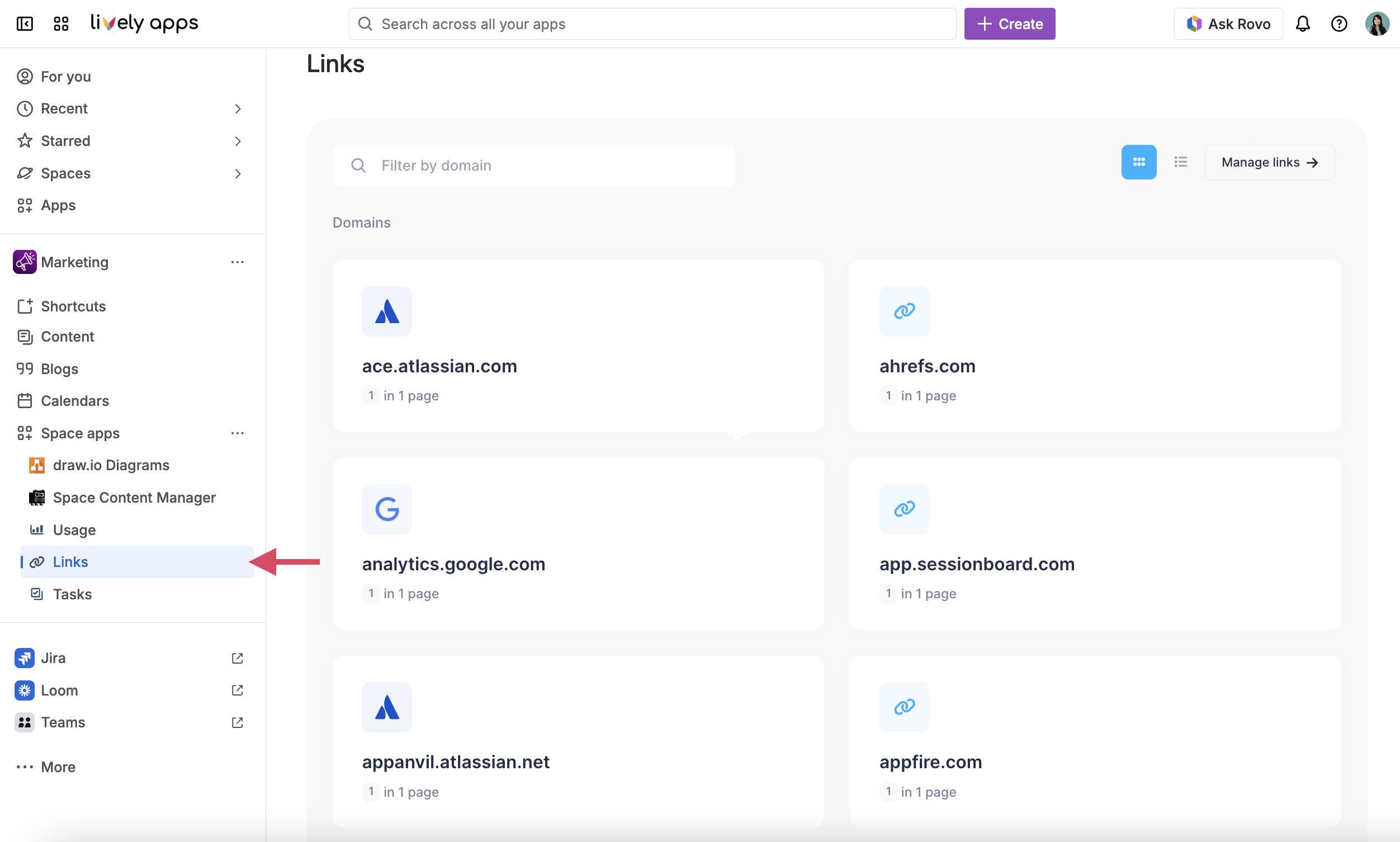The image size is (1400, 842).
Task: Expand the Spaces section
Action: (x=238, y=173)
